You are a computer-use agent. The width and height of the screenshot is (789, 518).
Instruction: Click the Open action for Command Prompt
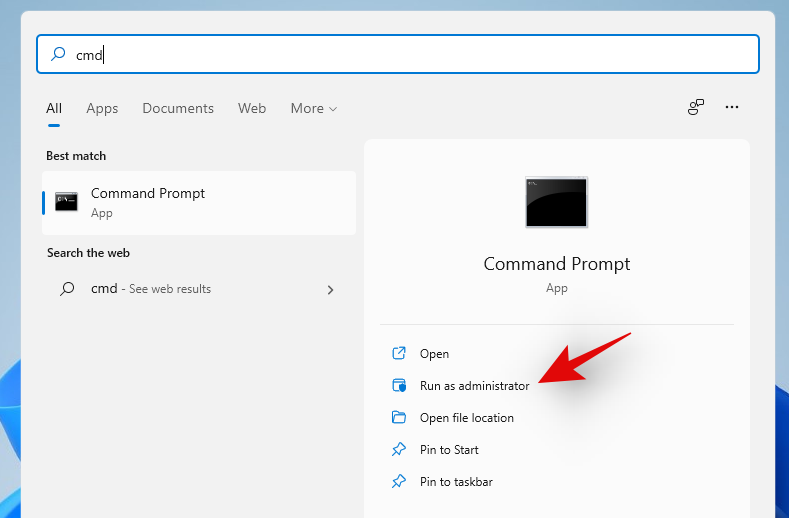[434, 354]
